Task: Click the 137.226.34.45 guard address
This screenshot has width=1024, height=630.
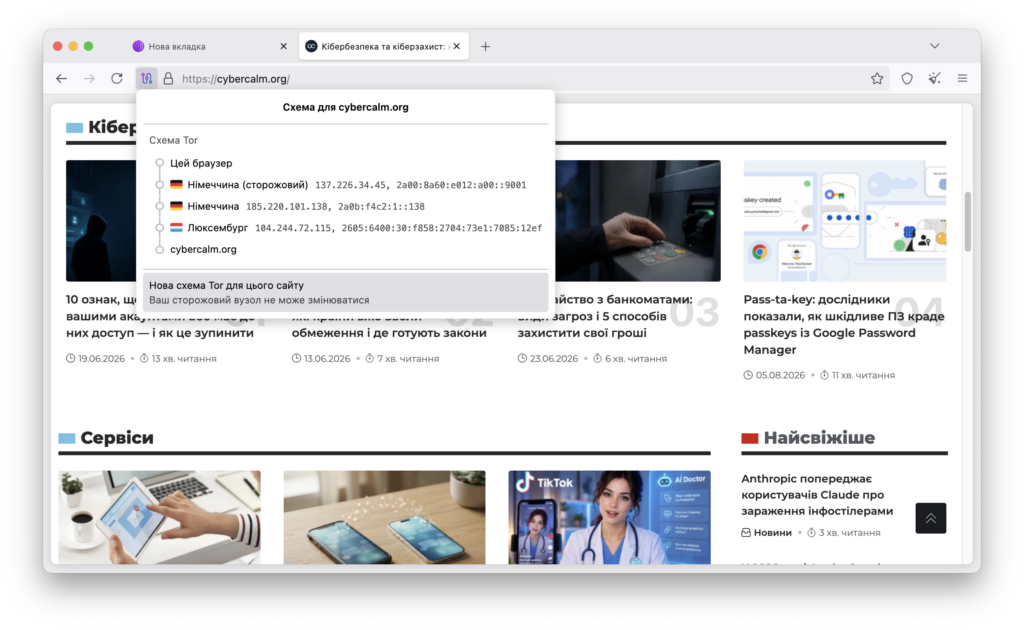Action: pos(352,185)
